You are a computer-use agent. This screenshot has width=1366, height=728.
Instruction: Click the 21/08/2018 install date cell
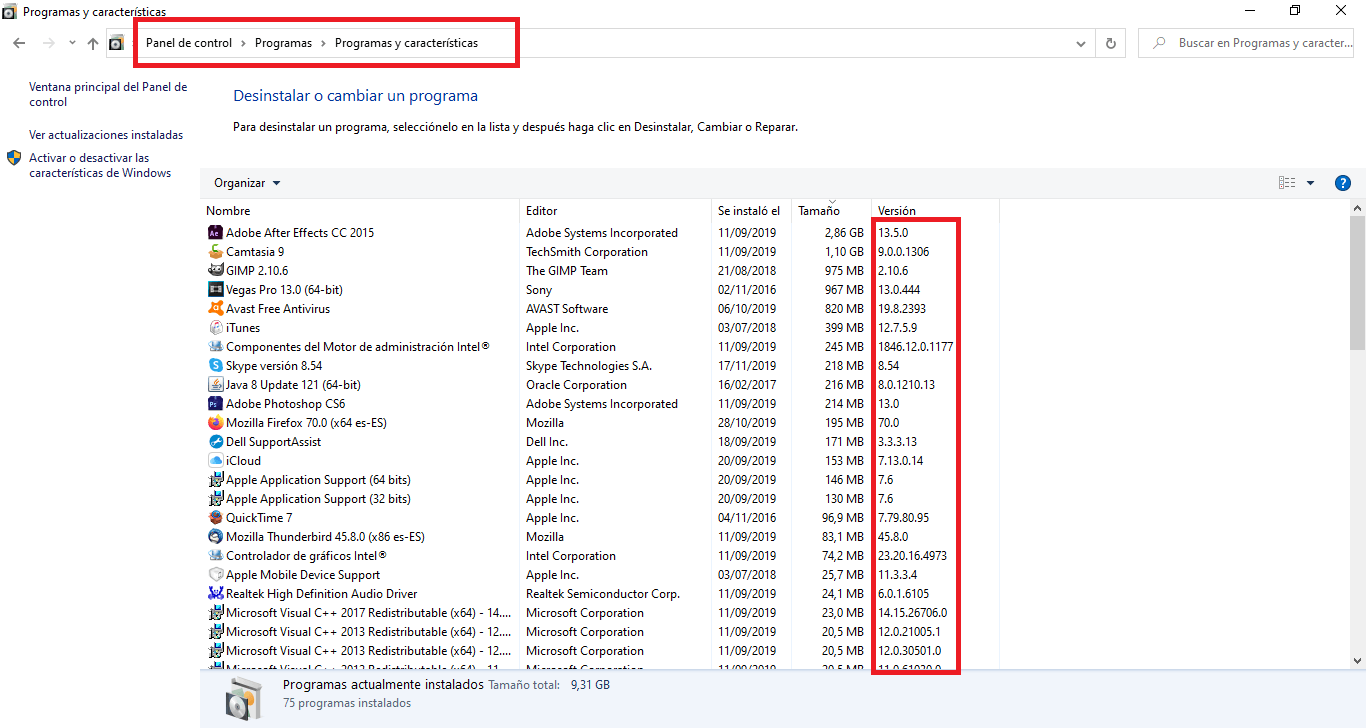(x=746, y=271)
